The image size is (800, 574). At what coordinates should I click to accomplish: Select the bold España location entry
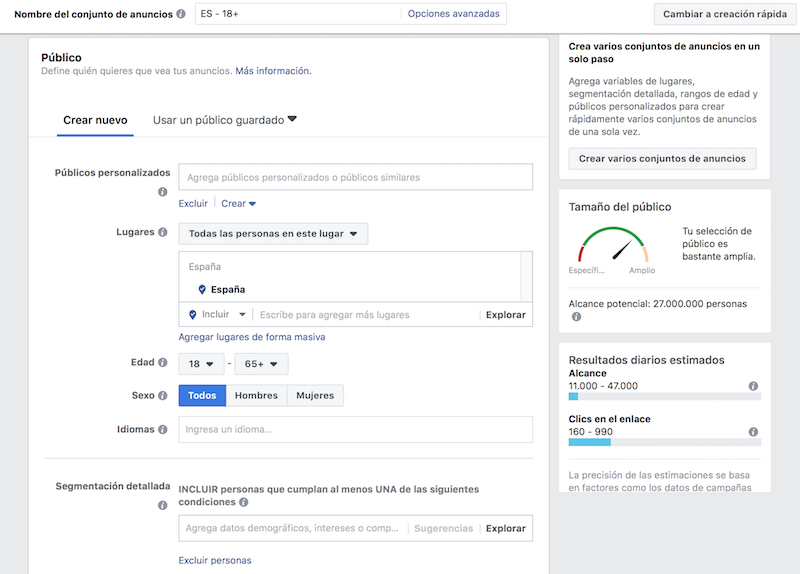pyautogui.click(x=228, y=289)
